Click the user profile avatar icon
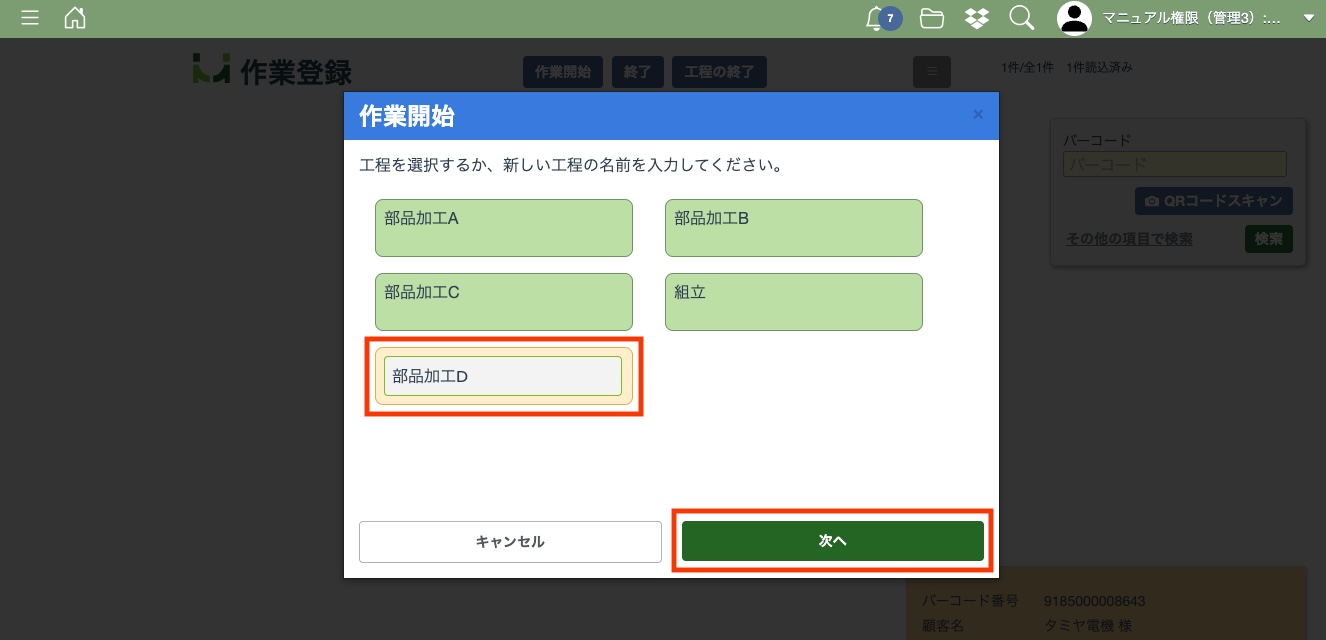 [1074, 18]
